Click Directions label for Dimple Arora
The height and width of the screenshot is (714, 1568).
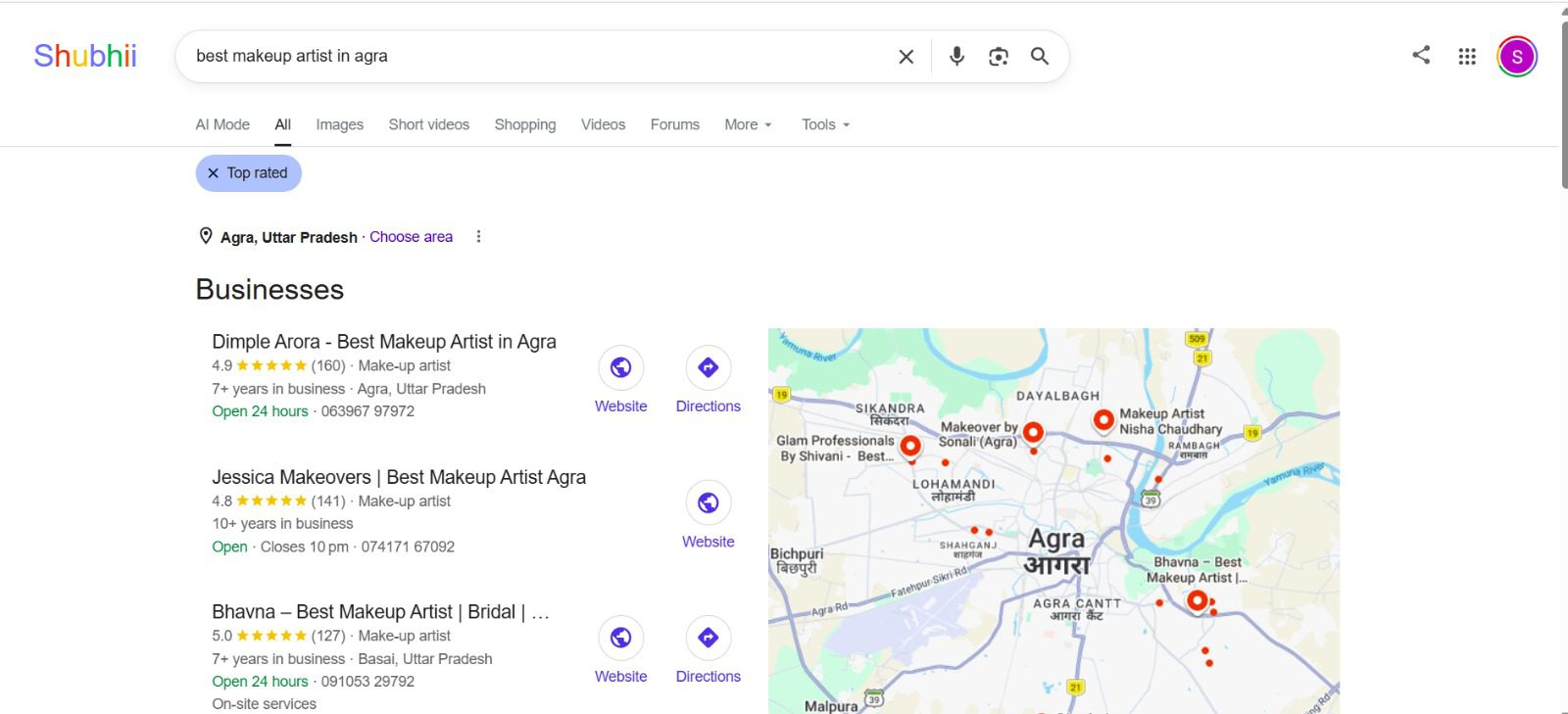[709, 406]
